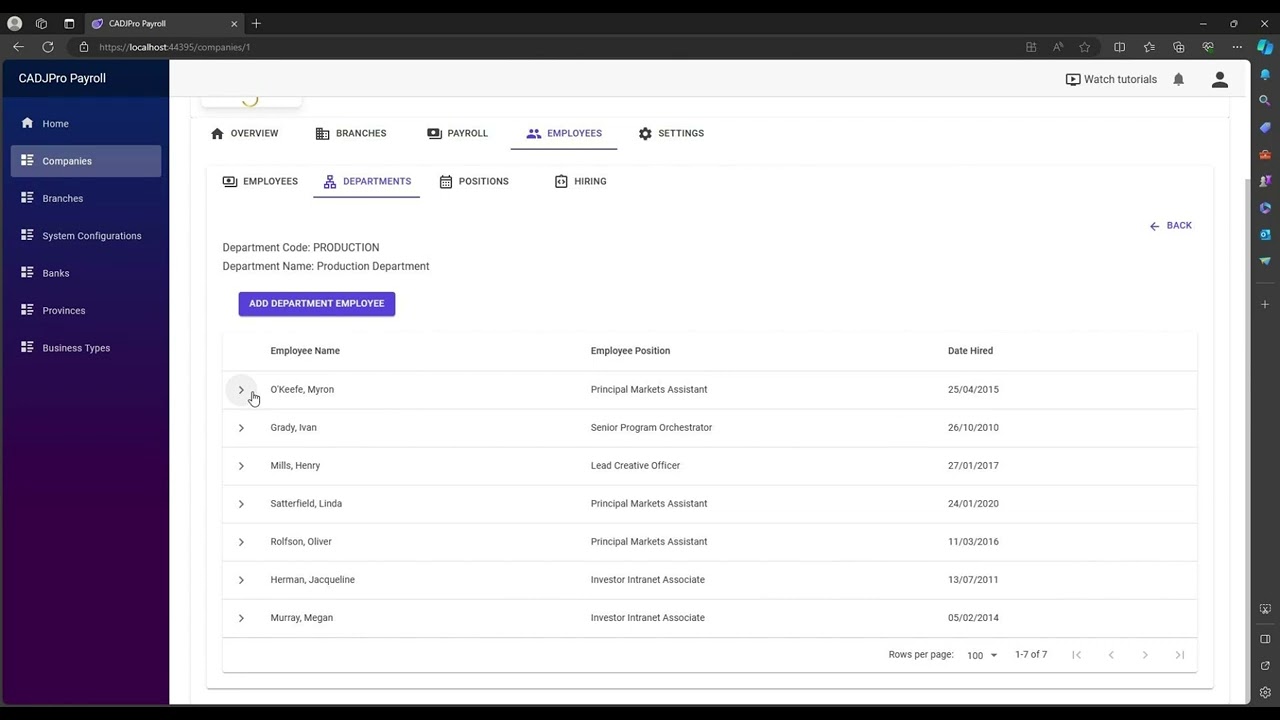Click Add Department Employee button

[x=316, y=303]
